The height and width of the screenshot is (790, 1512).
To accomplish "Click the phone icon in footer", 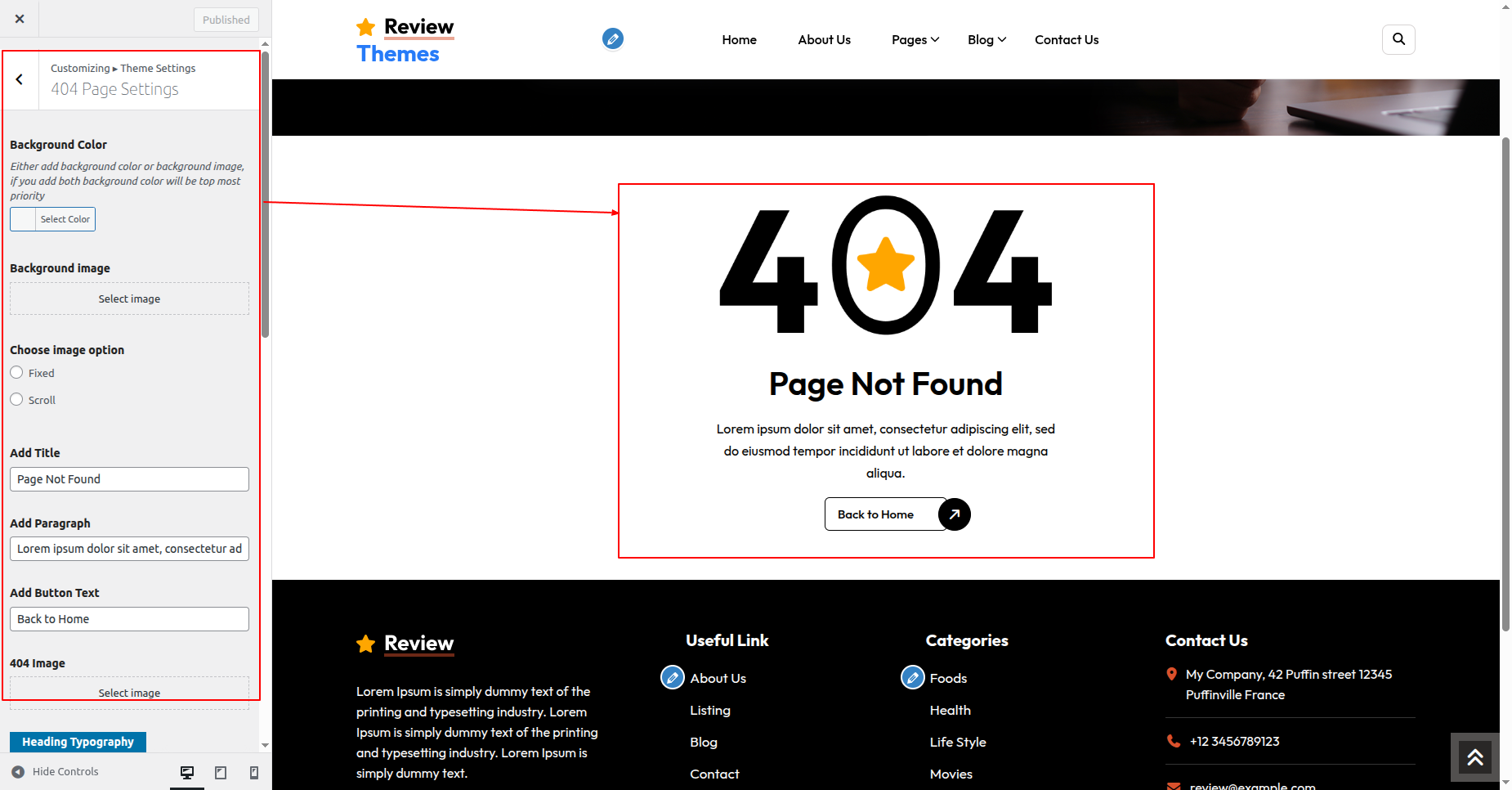I will [1174, 741].
